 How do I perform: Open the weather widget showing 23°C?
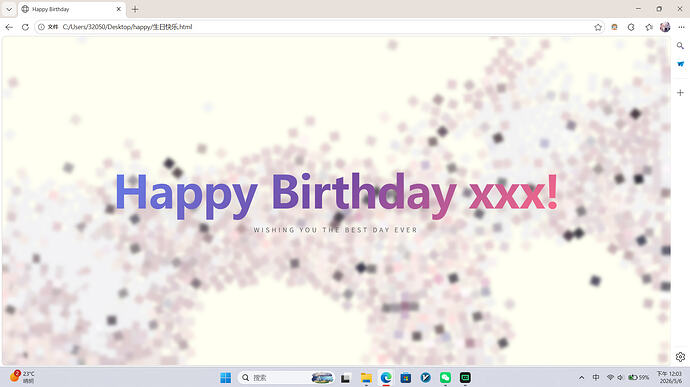coord(22,377)
